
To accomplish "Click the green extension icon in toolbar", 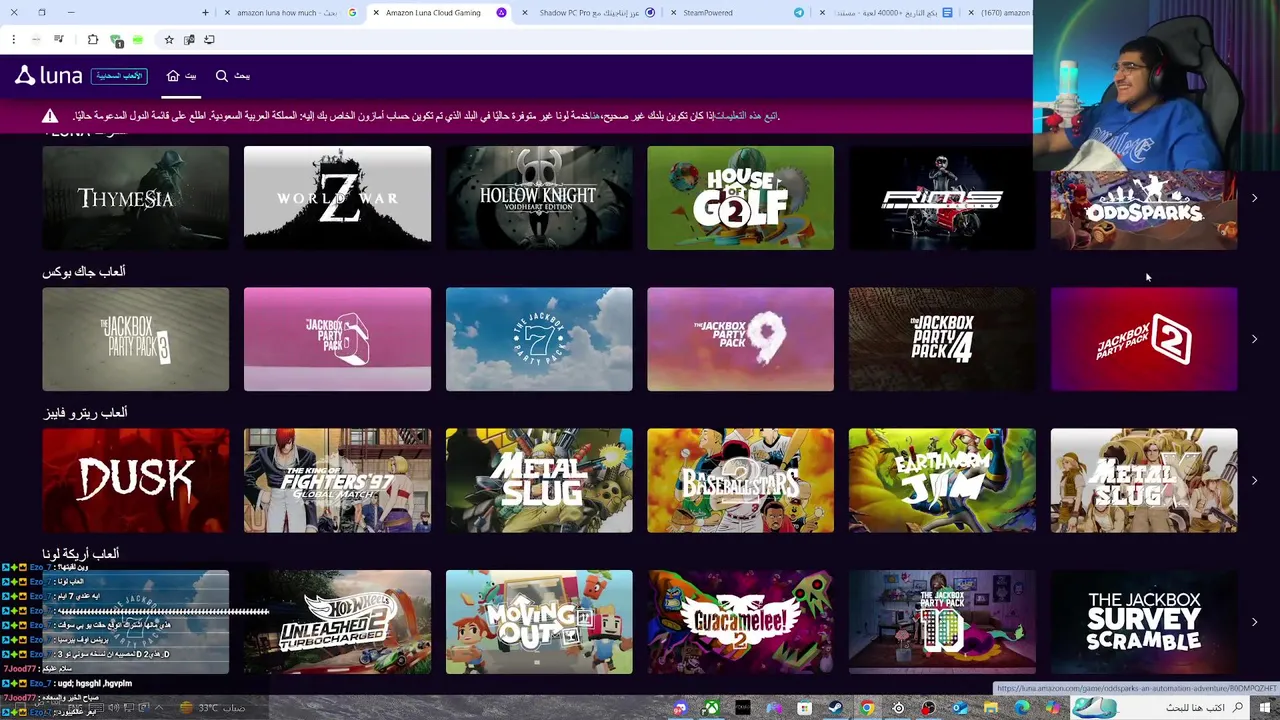I will click(138, 40).
